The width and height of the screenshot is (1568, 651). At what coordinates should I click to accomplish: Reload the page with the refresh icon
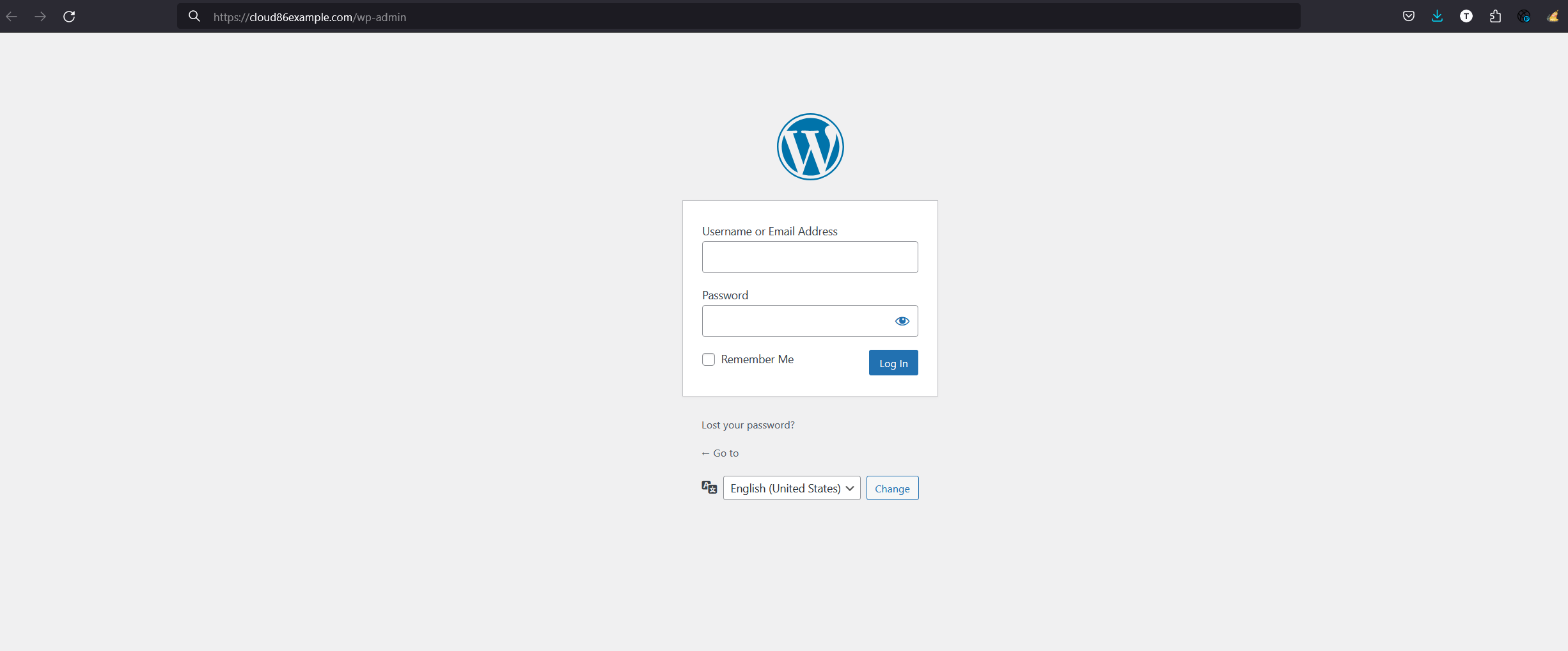[x=69, y=17]
